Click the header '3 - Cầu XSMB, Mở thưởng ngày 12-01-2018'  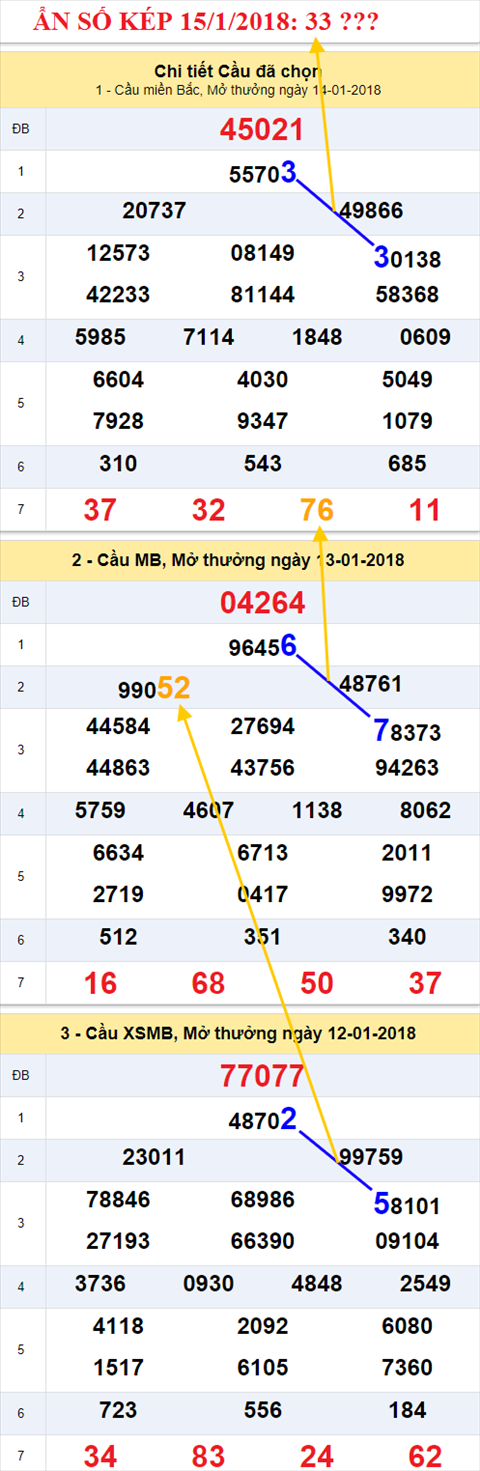pos(238,1032)
